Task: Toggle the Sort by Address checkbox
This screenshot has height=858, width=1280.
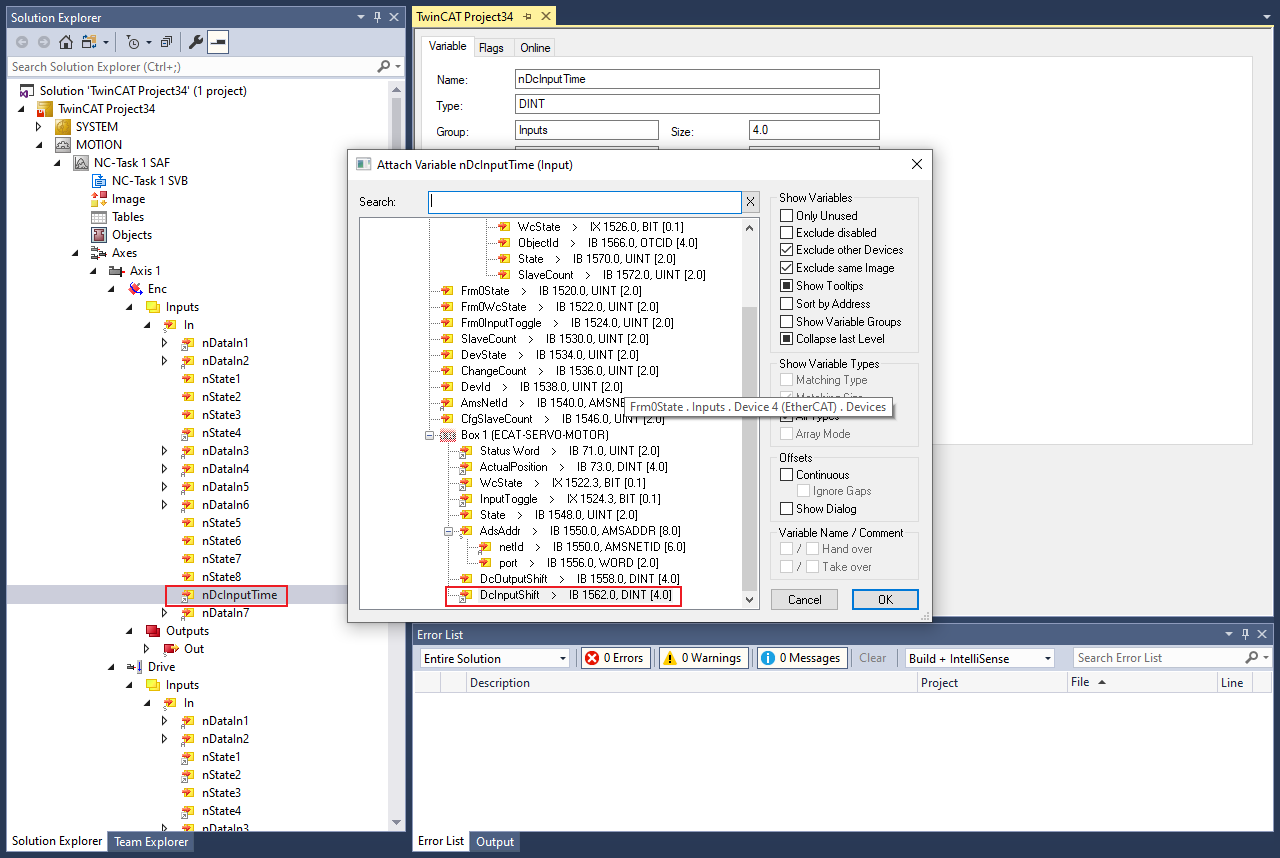Action: coord(787,304)
